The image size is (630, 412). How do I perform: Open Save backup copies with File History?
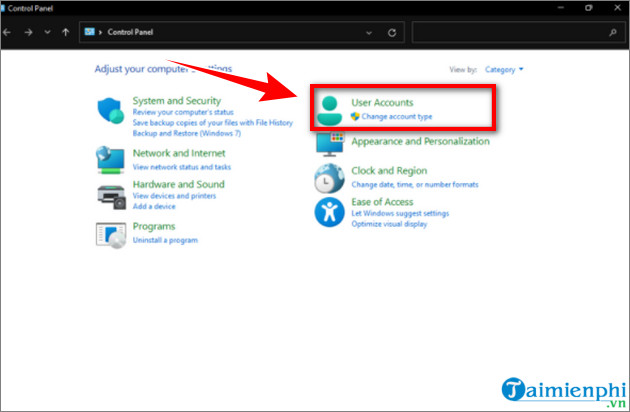coord(213,123)
